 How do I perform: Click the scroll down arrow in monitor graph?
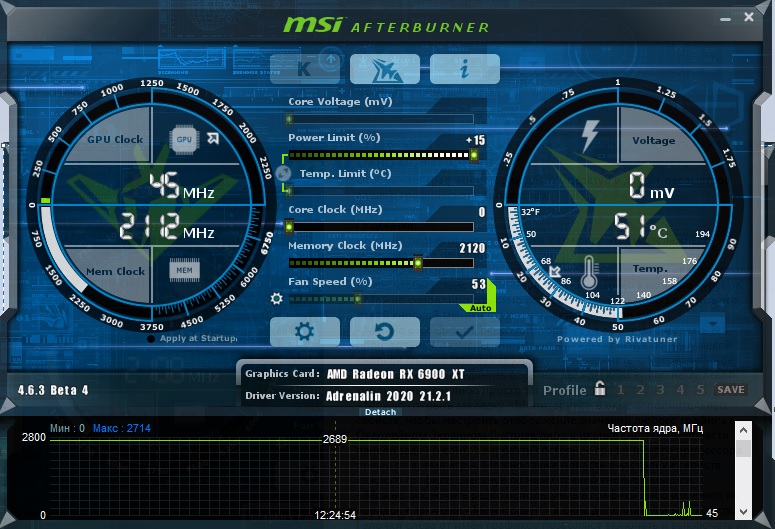pos(743,512)
